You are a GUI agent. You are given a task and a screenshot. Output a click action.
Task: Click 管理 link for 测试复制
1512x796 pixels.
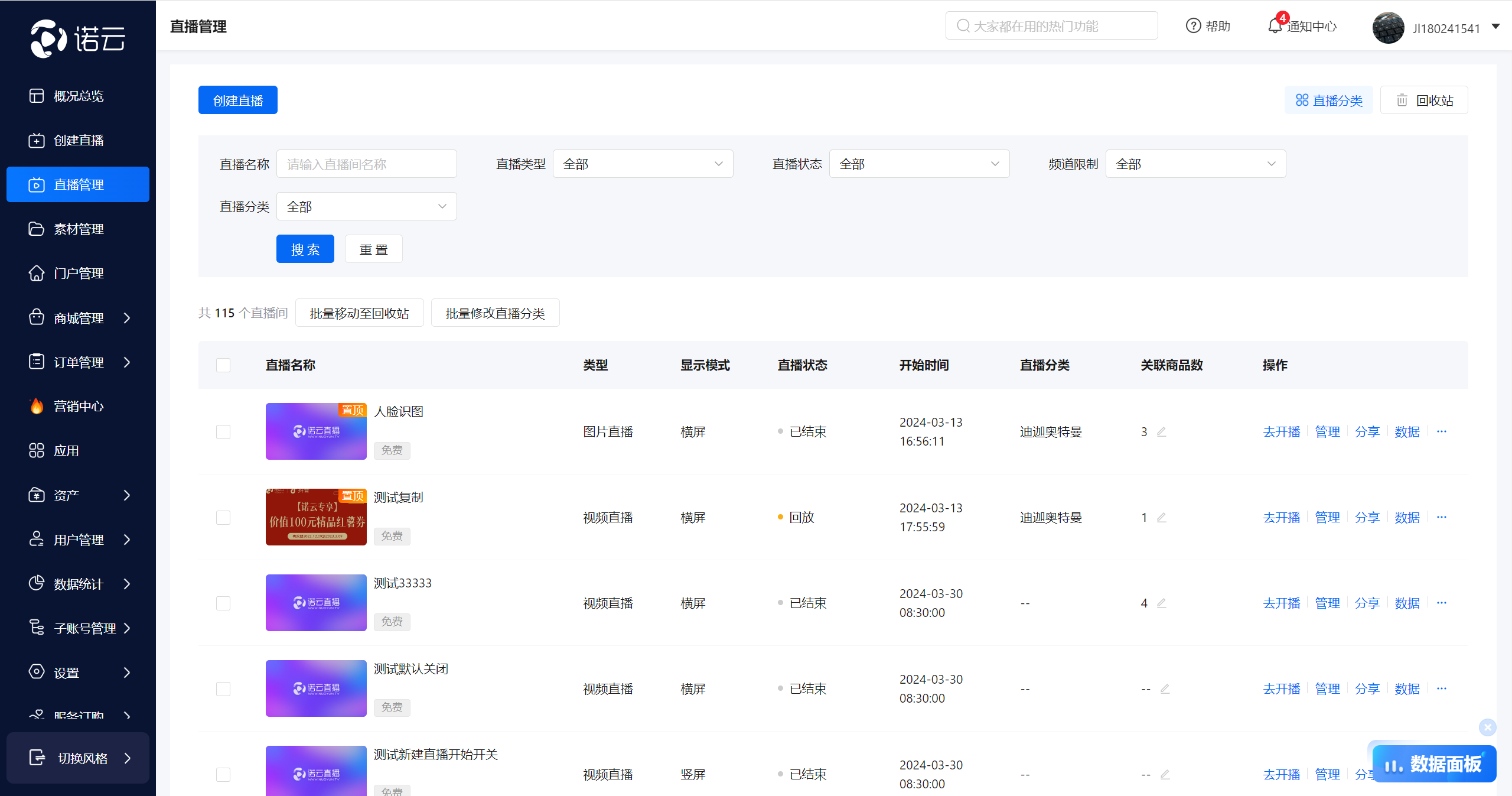point(1327,518)
